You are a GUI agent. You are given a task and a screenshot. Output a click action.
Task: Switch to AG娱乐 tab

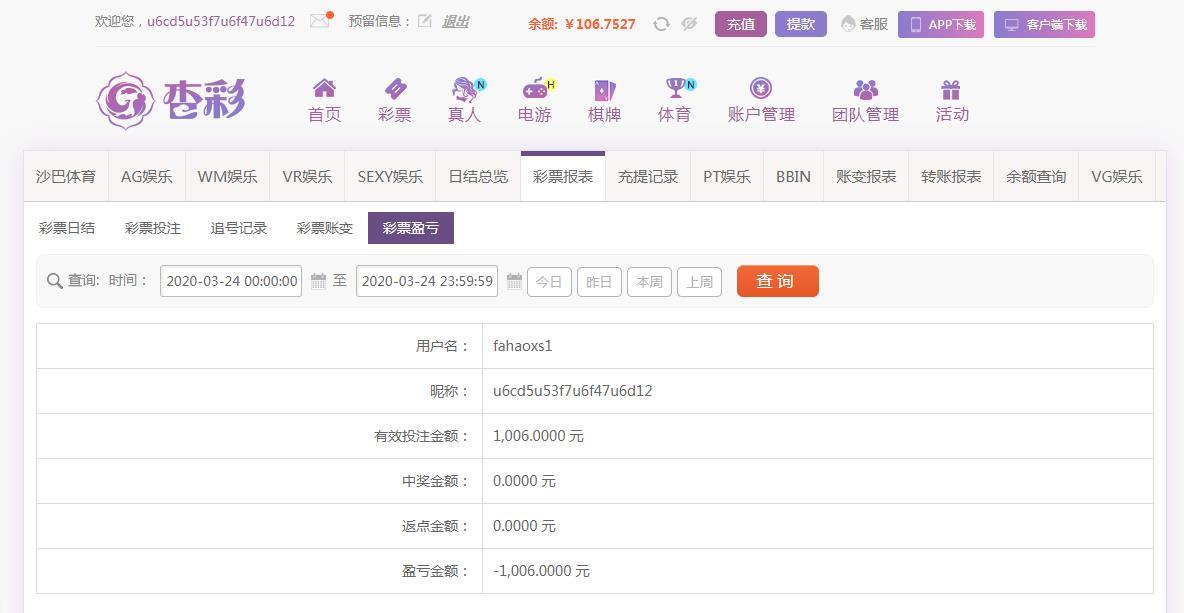click(146, 177)
